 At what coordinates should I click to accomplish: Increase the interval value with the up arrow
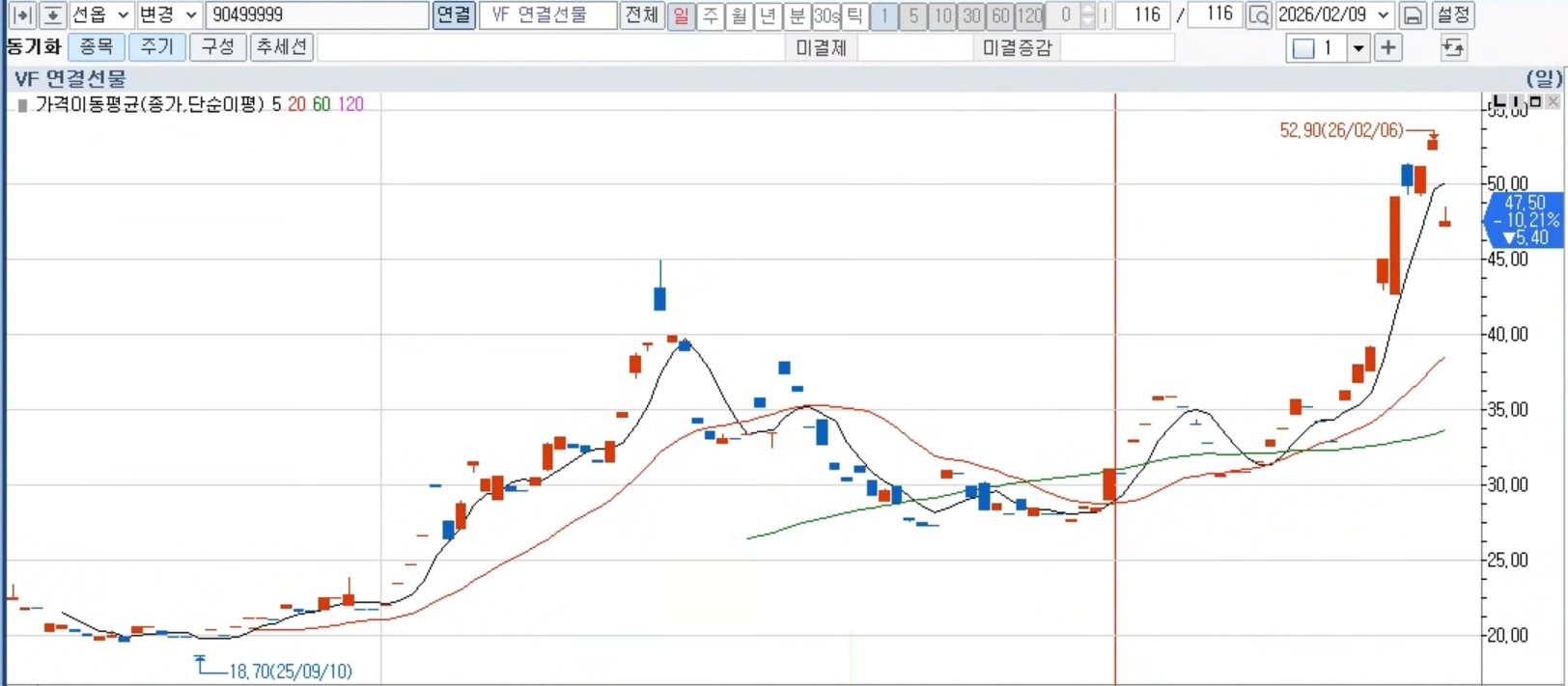[1088, 10]
